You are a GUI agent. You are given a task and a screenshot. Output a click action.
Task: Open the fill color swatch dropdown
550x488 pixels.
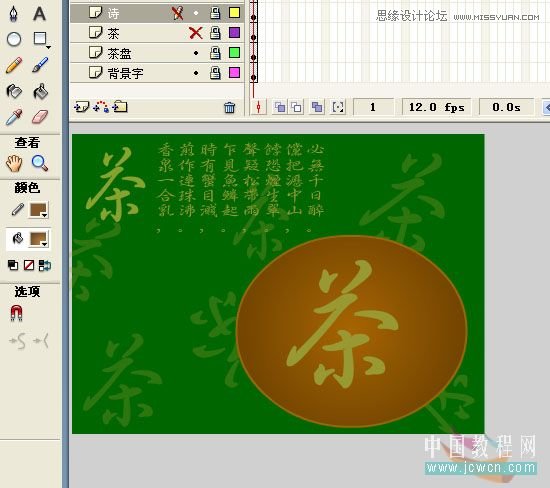tap(39, 239)
